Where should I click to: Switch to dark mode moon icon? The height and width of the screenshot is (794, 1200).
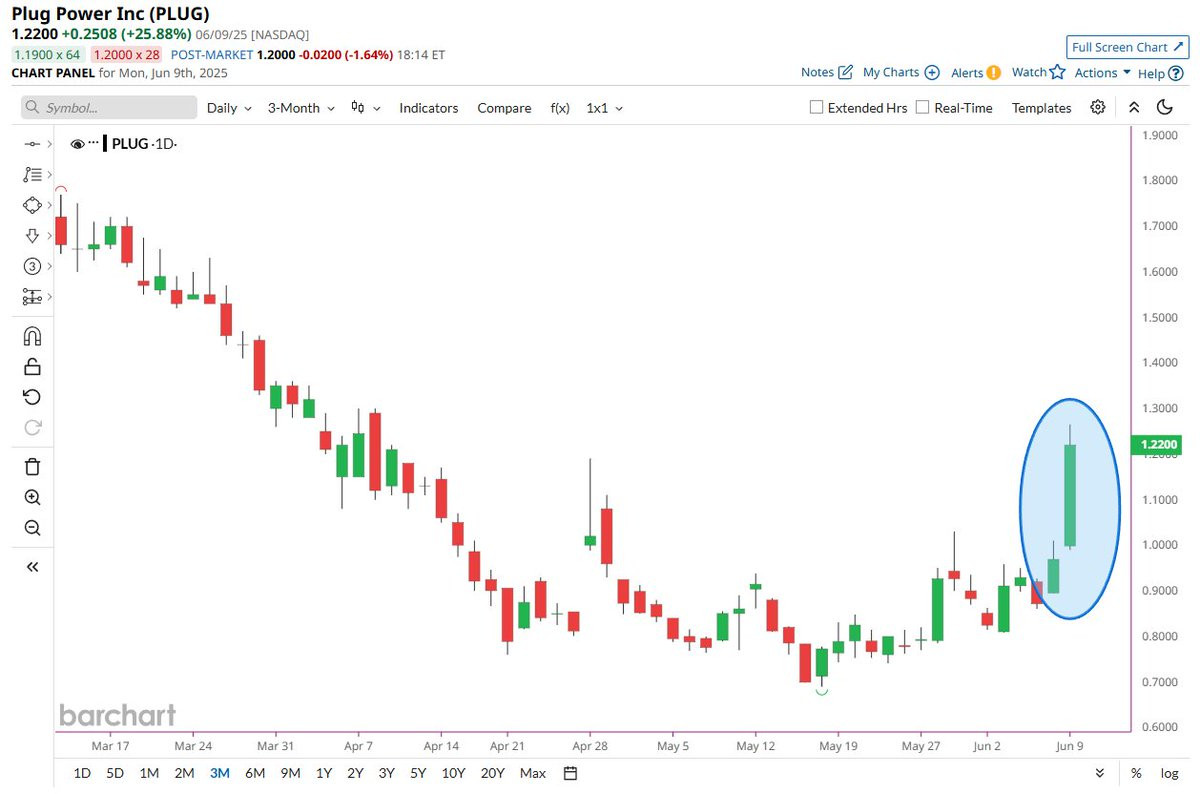click(1164, 107)
